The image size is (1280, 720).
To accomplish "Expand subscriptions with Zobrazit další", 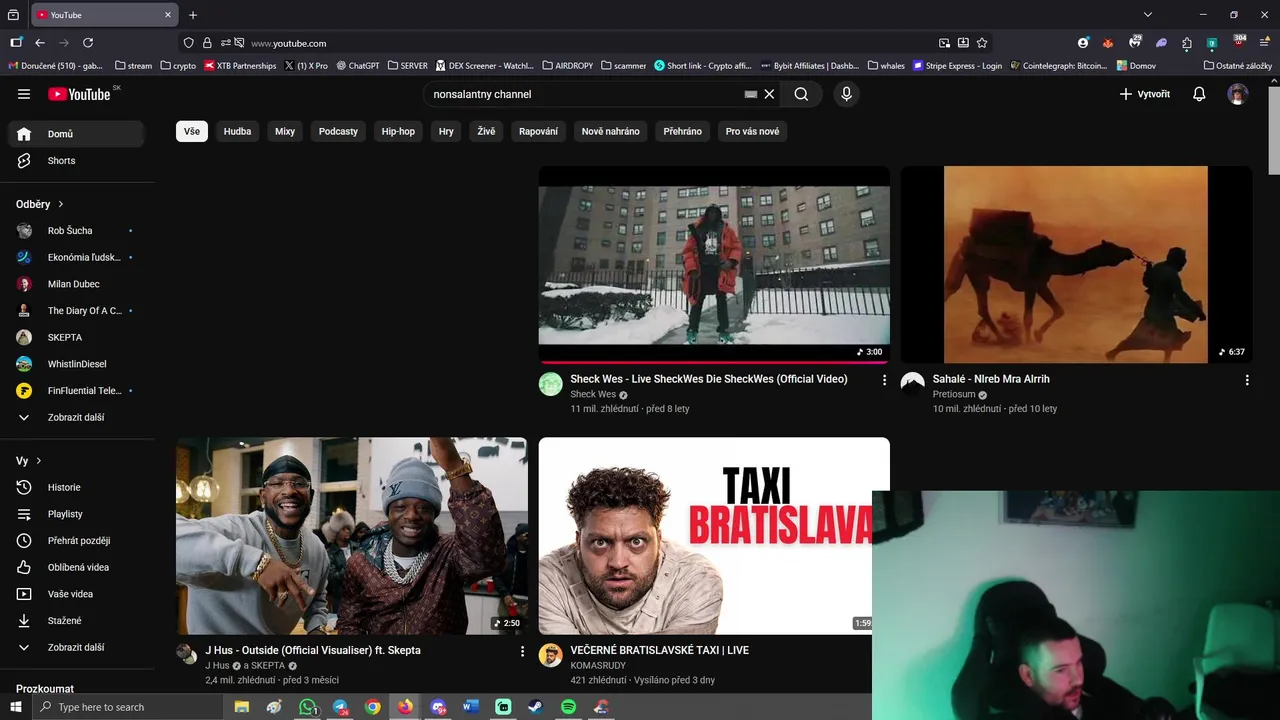I will [x=77, y=417].
